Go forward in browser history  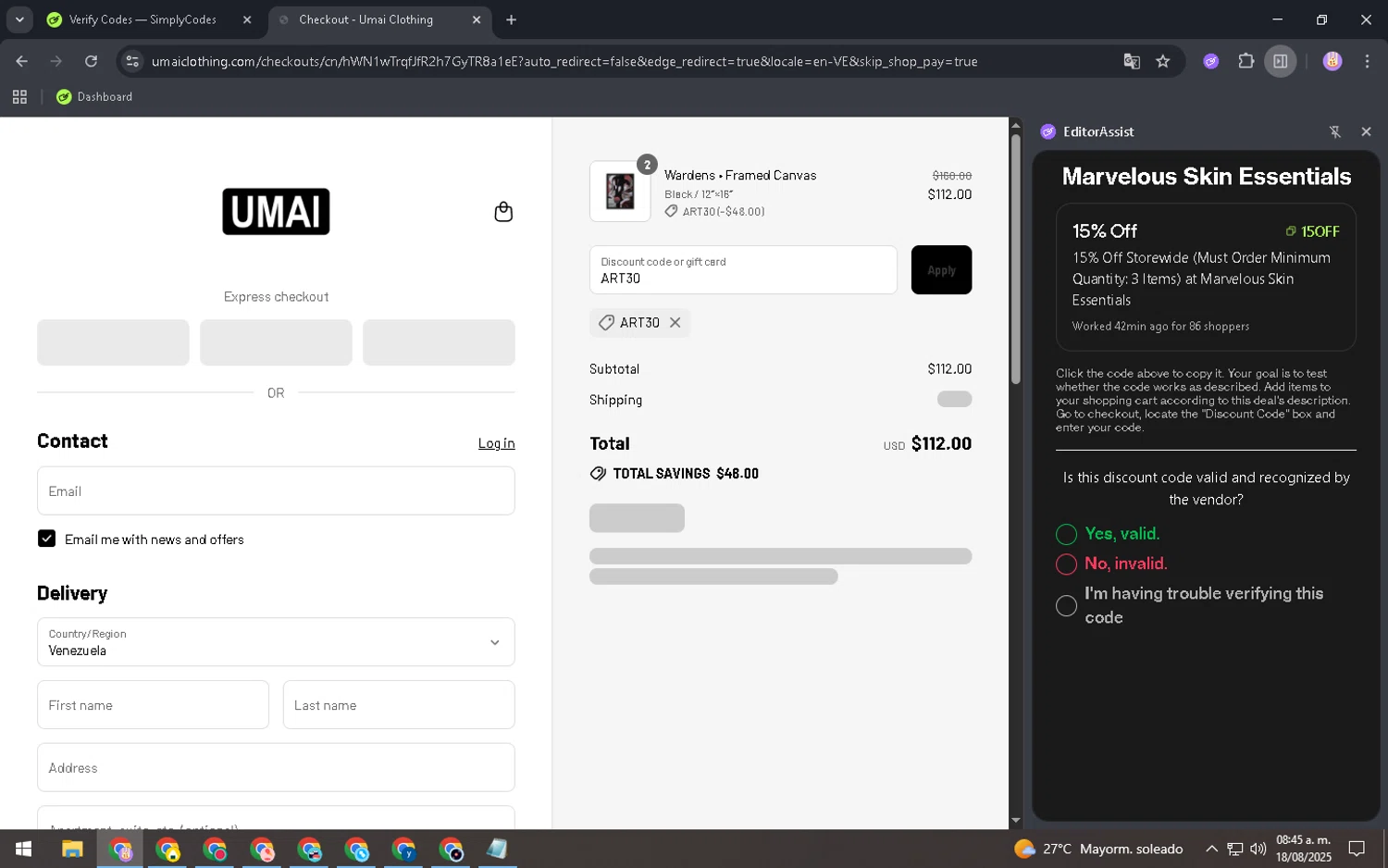(x=56, y=61)
